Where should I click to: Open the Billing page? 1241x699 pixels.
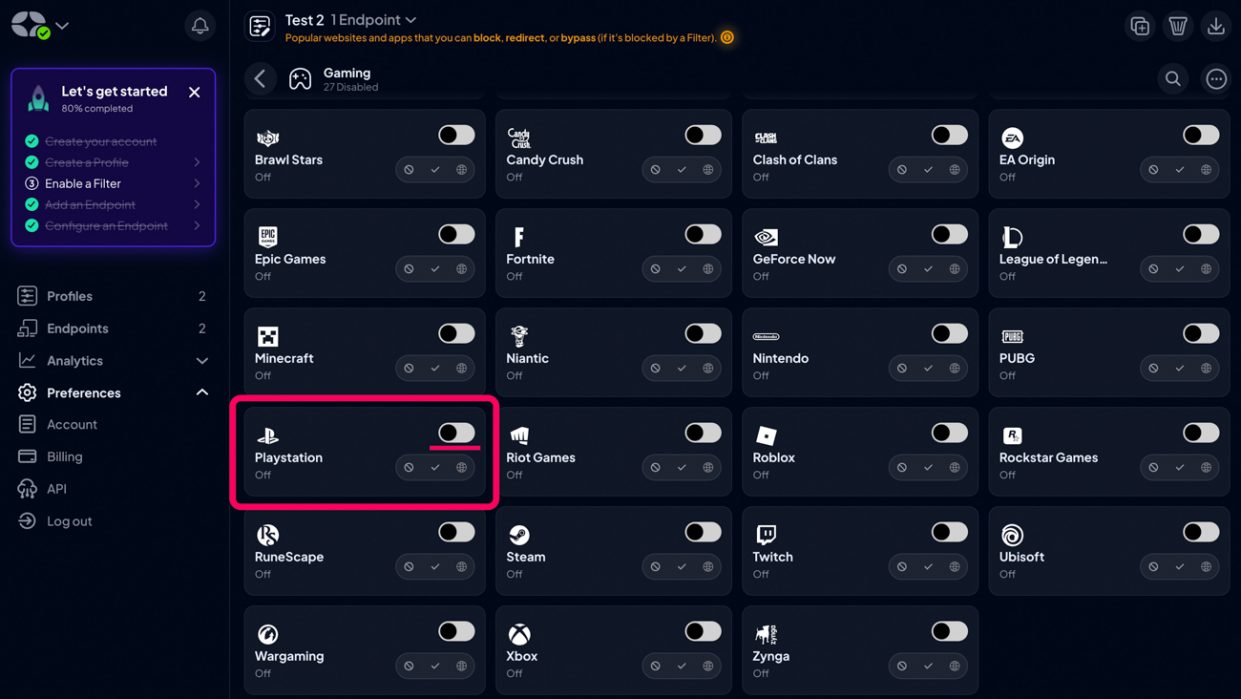[x=64, y=457]
